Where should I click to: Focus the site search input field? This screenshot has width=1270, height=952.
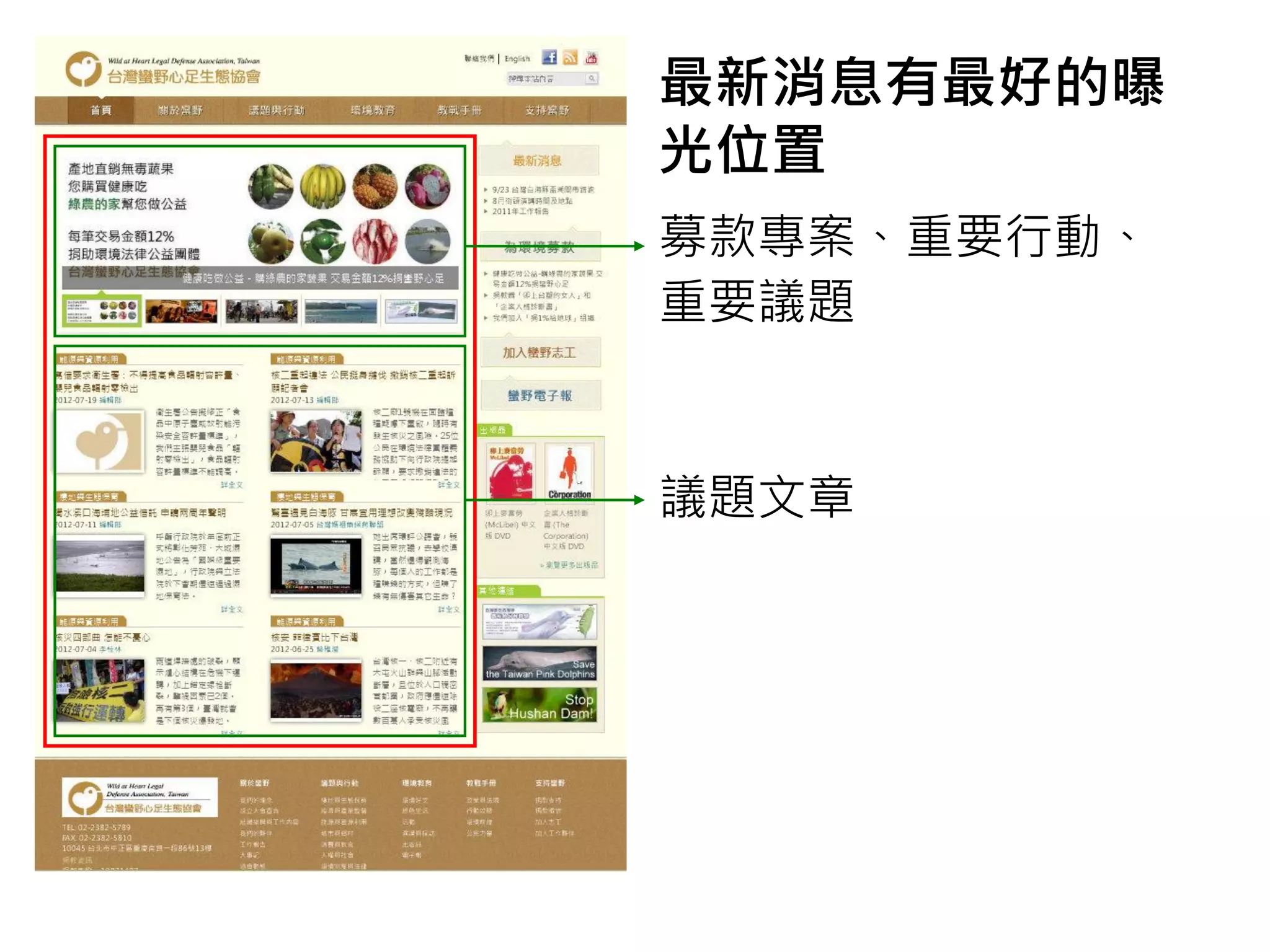546,78
